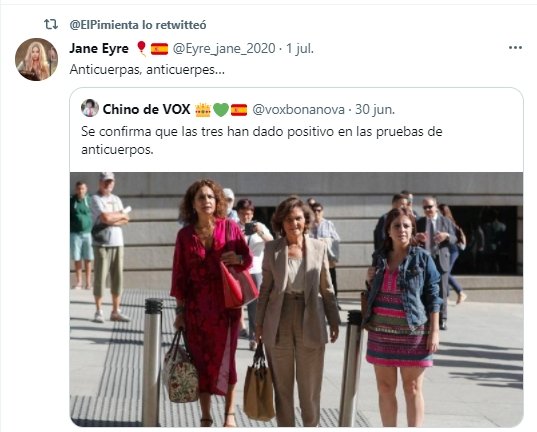
Task: Click the Chino de VOX display name
Action: (147, 110)
